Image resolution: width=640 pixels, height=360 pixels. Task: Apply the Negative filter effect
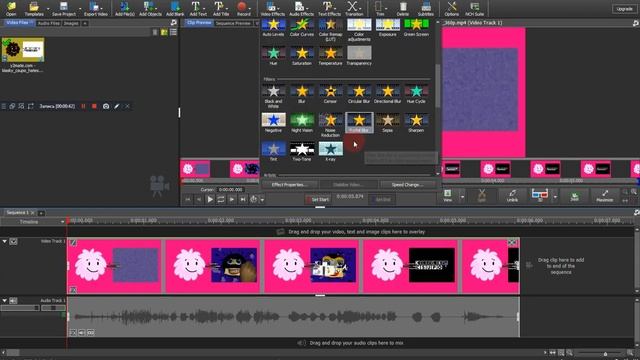(x=273, y=123)
